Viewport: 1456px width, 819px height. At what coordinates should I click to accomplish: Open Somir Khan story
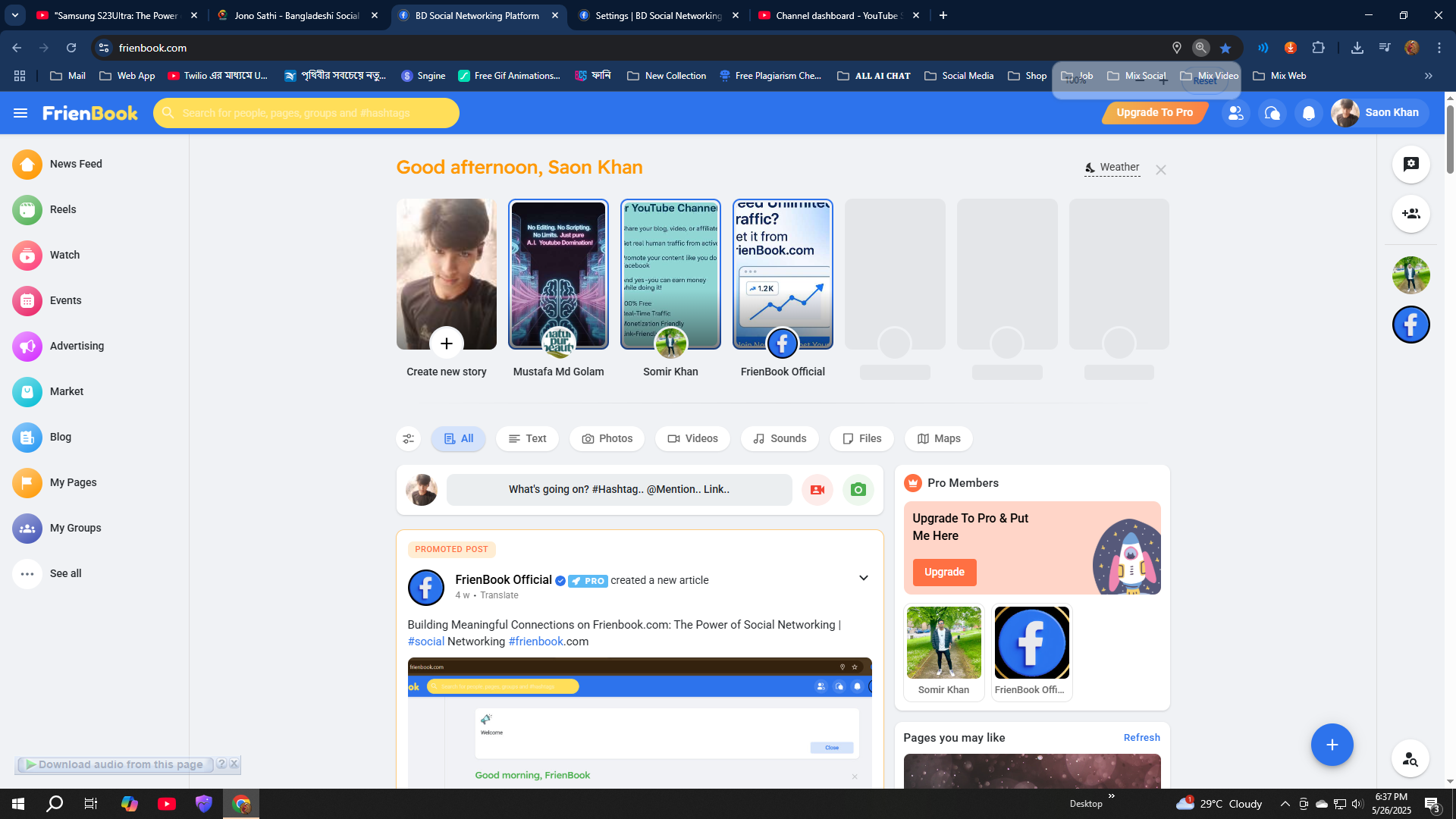point(670,275)
